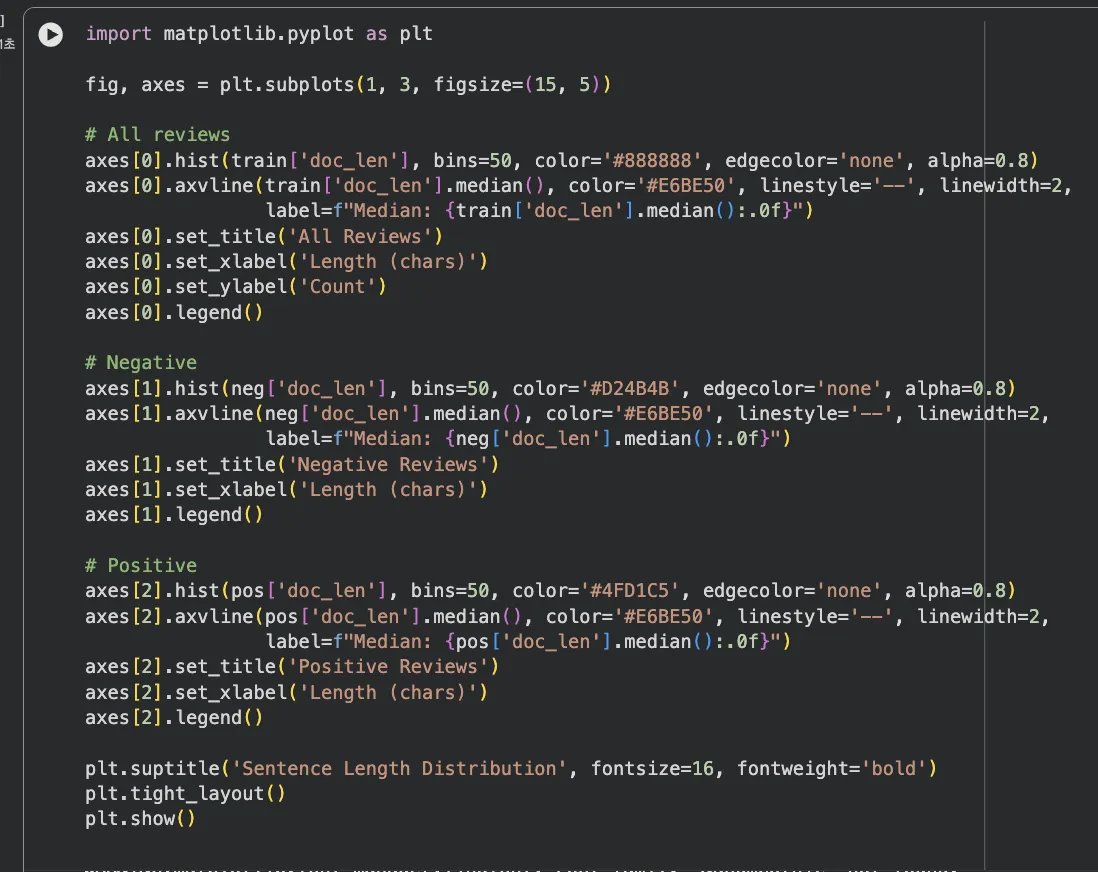Click the plt.tight_layout() line

[x=186, y=794]
